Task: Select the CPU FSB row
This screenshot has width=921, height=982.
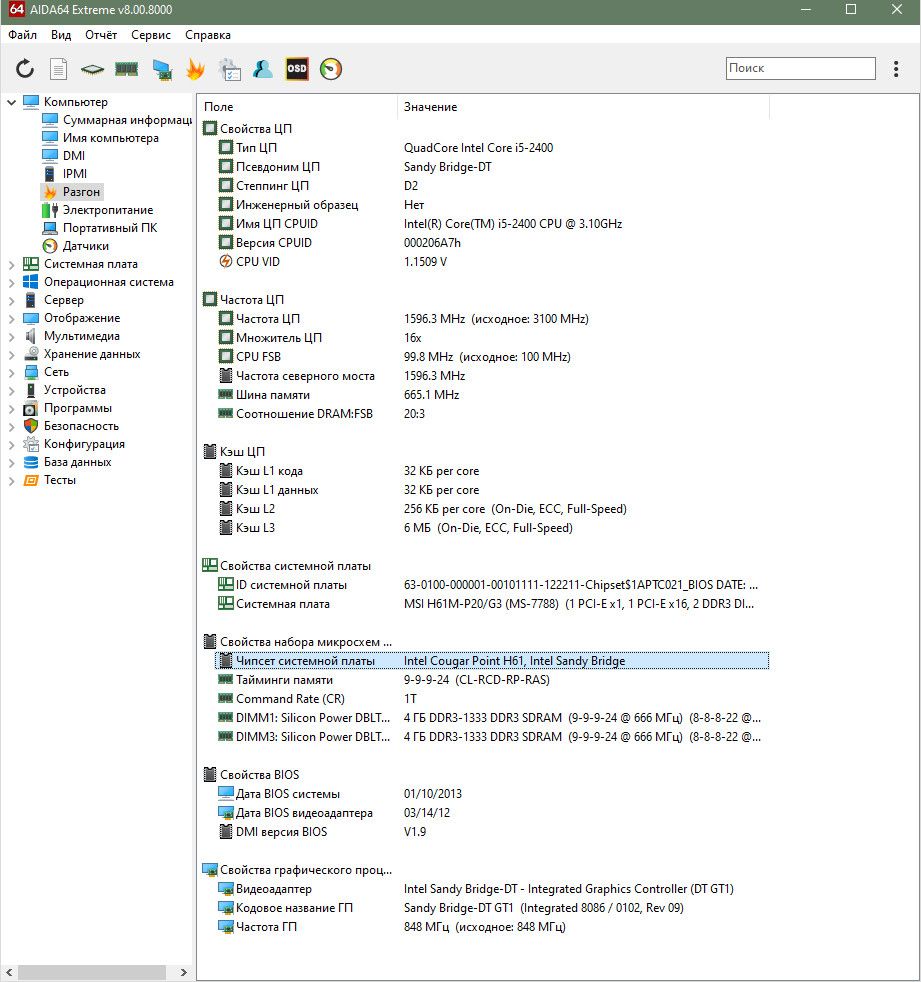Action: point(492,357)
